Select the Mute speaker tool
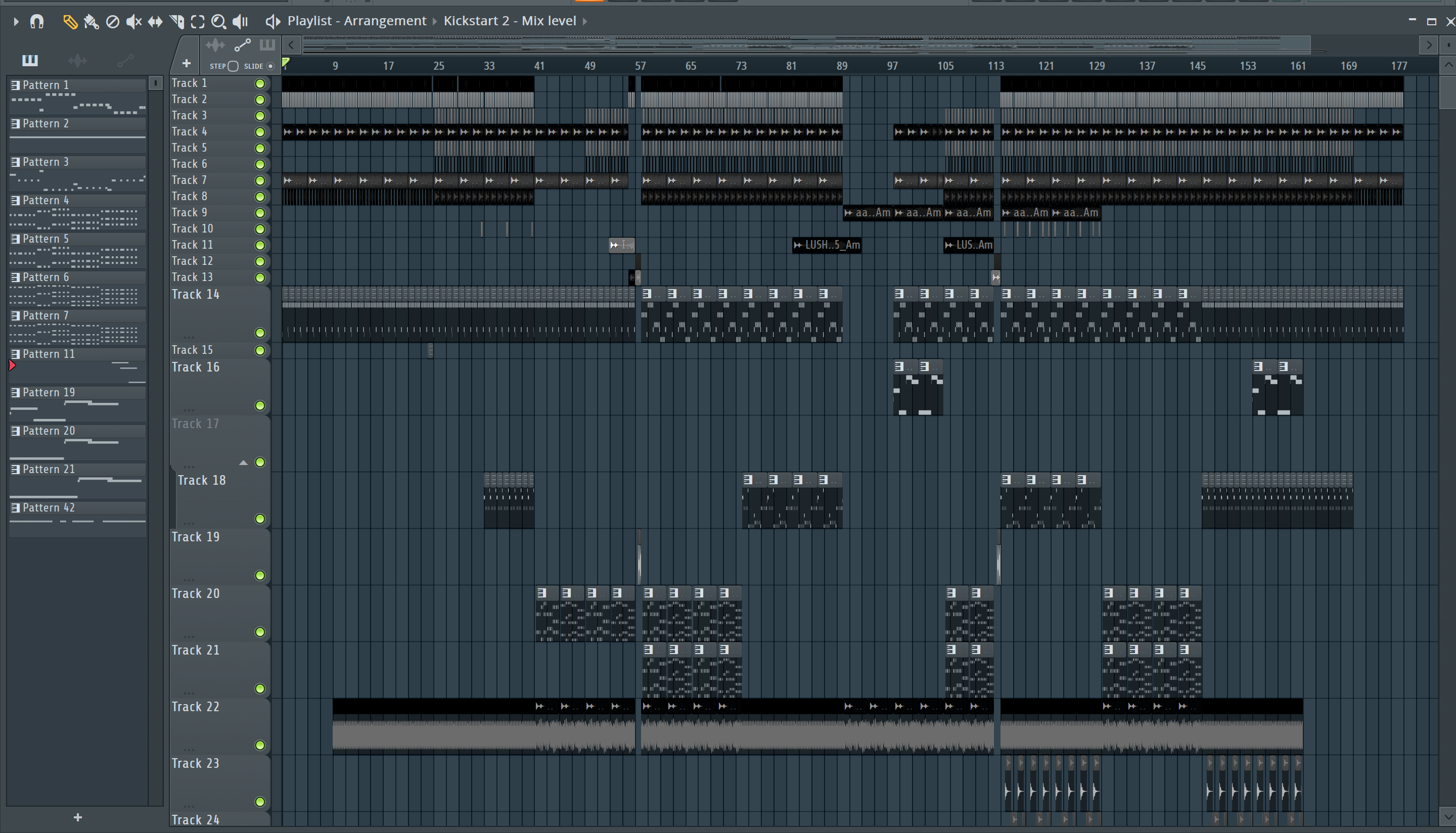The width and height of the screenshot is (1456, 833). (x=134, y=22)
